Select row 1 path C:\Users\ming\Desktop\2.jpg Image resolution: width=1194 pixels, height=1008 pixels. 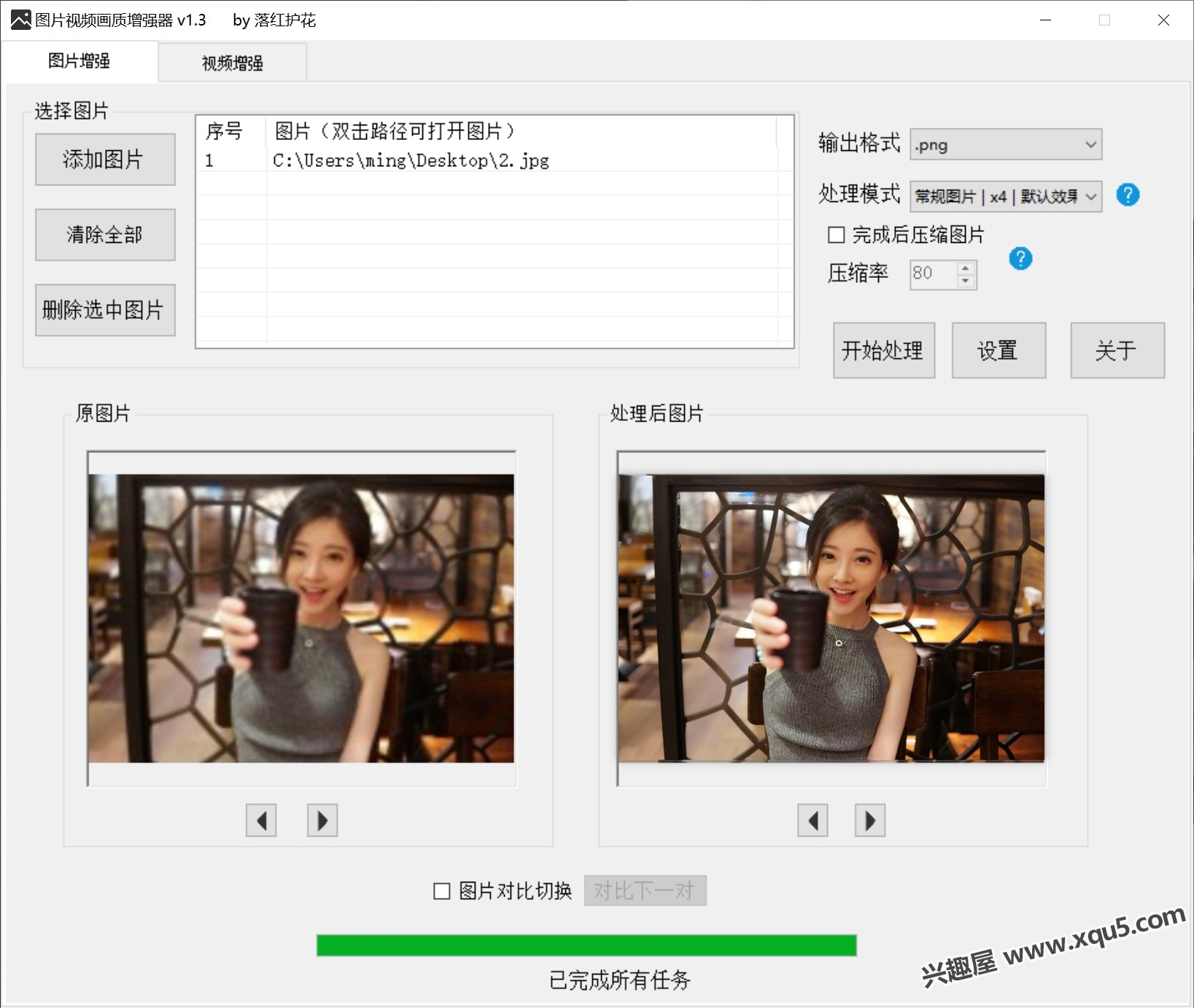click(411, 160)
